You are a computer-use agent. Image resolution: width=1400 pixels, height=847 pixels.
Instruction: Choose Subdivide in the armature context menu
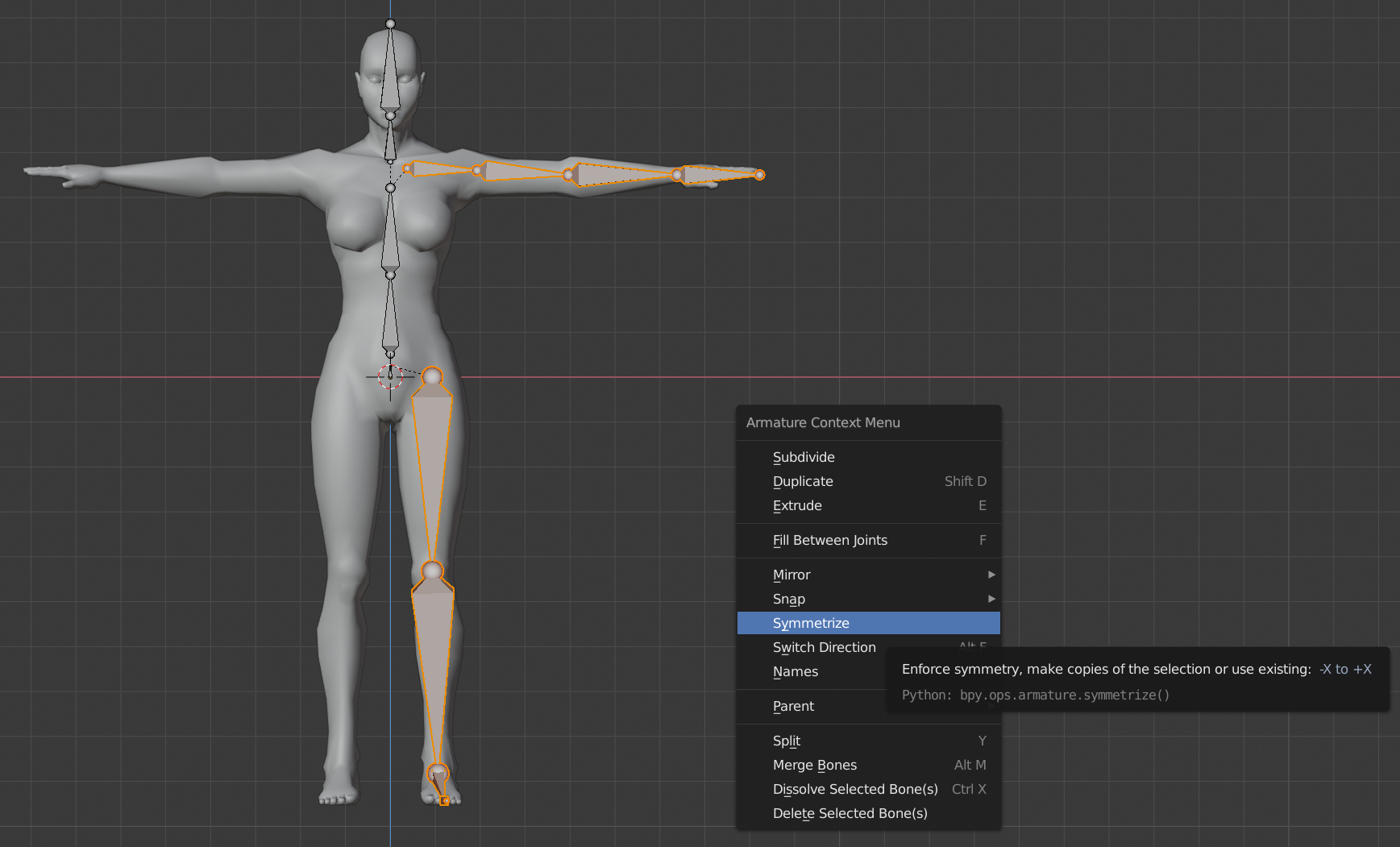pyautogui.click(x=868, y=457)
